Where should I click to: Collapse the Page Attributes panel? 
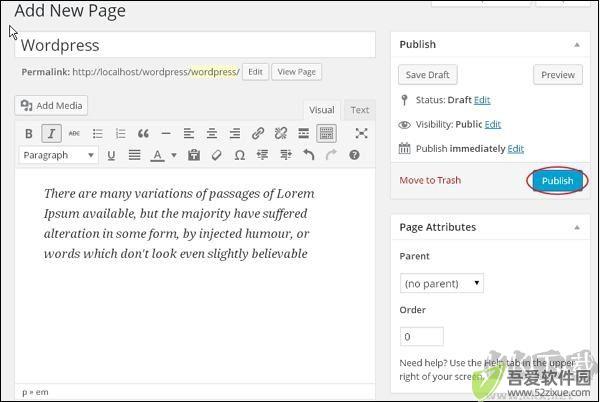(x=577, y=228)
